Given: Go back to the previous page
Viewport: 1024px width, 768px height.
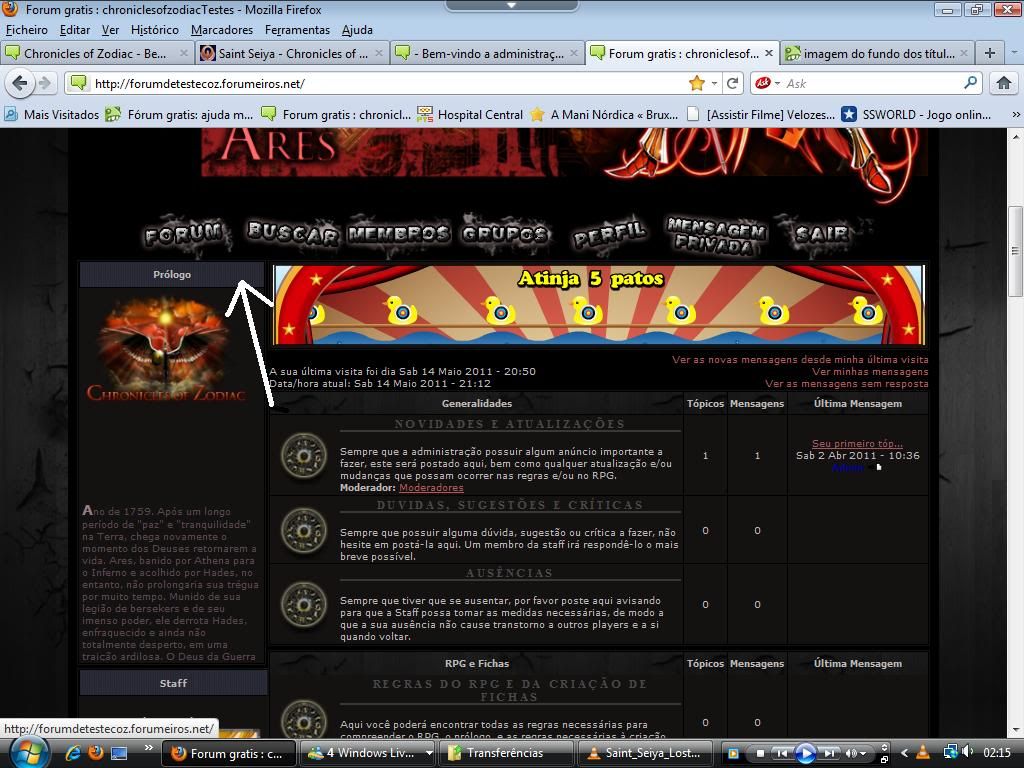Looking at the screenshot, I should pos(20,83).
